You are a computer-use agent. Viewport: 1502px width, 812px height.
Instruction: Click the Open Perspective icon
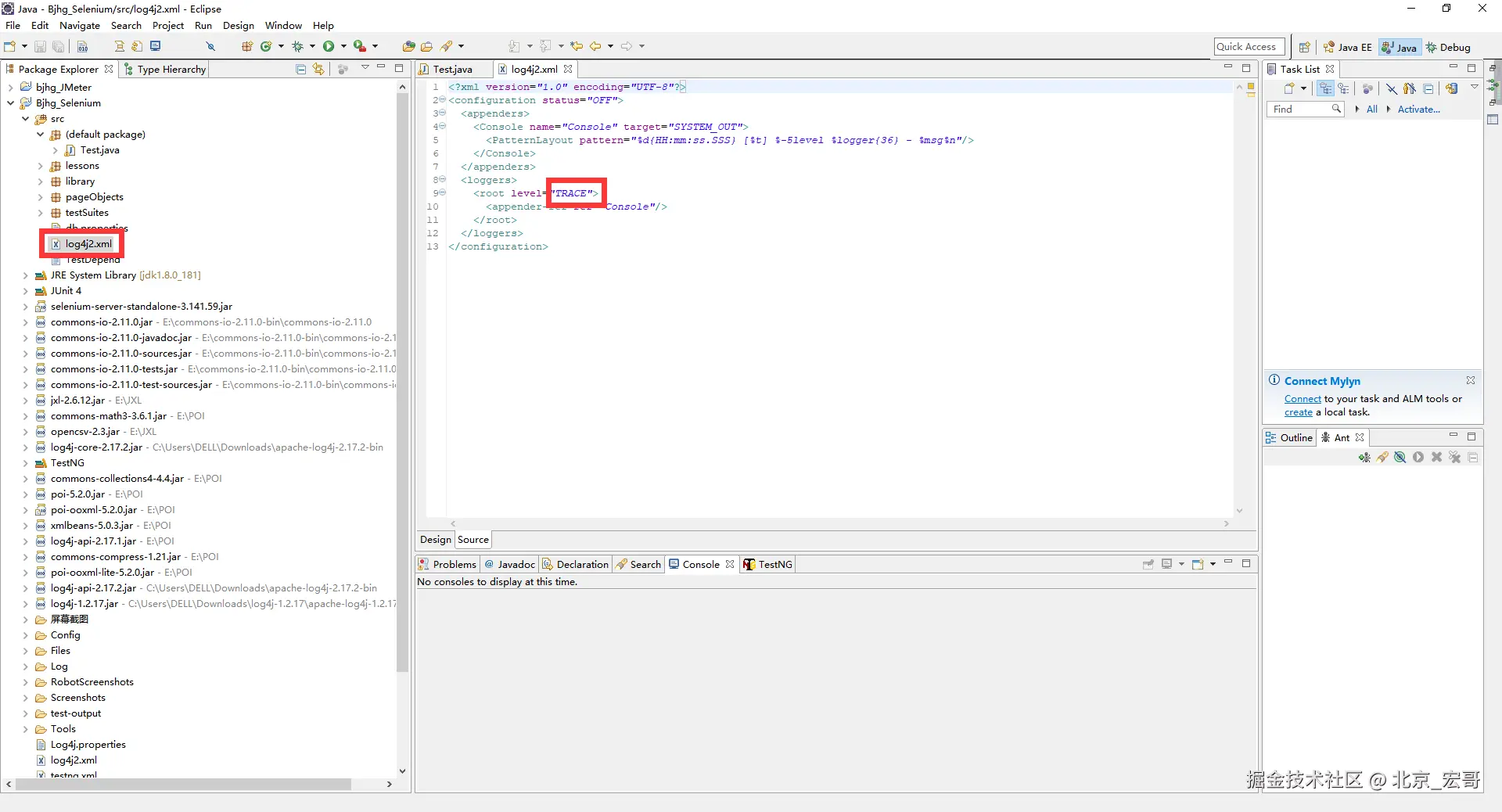point(1304,48)
